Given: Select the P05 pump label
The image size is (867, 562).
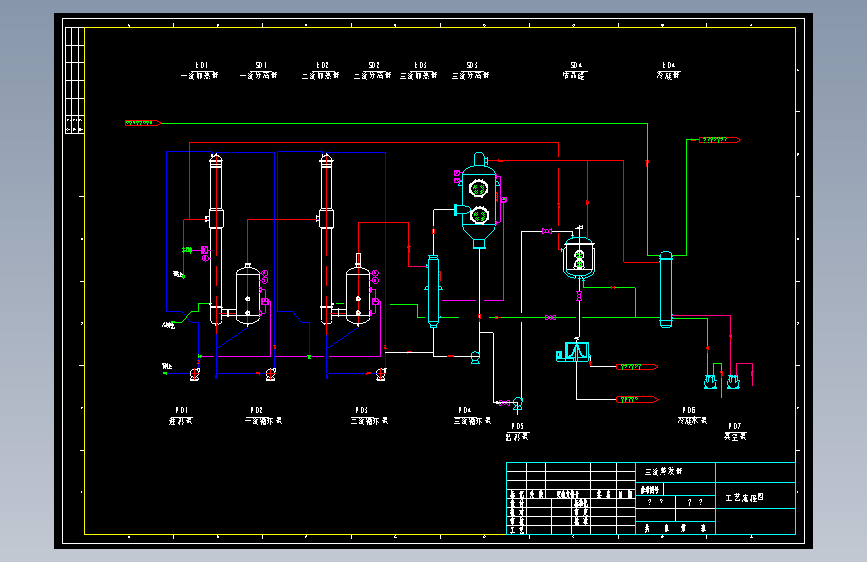Looking at the screenshot, I should (x=517, y=431).
